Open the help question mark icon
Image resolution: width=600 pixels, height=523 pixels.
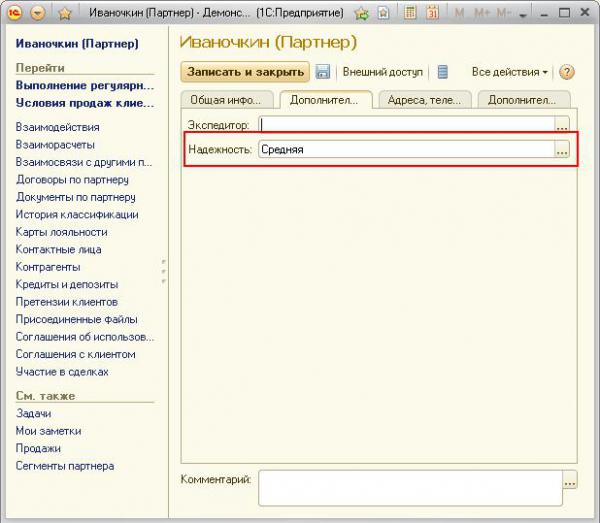coord(567,73)
